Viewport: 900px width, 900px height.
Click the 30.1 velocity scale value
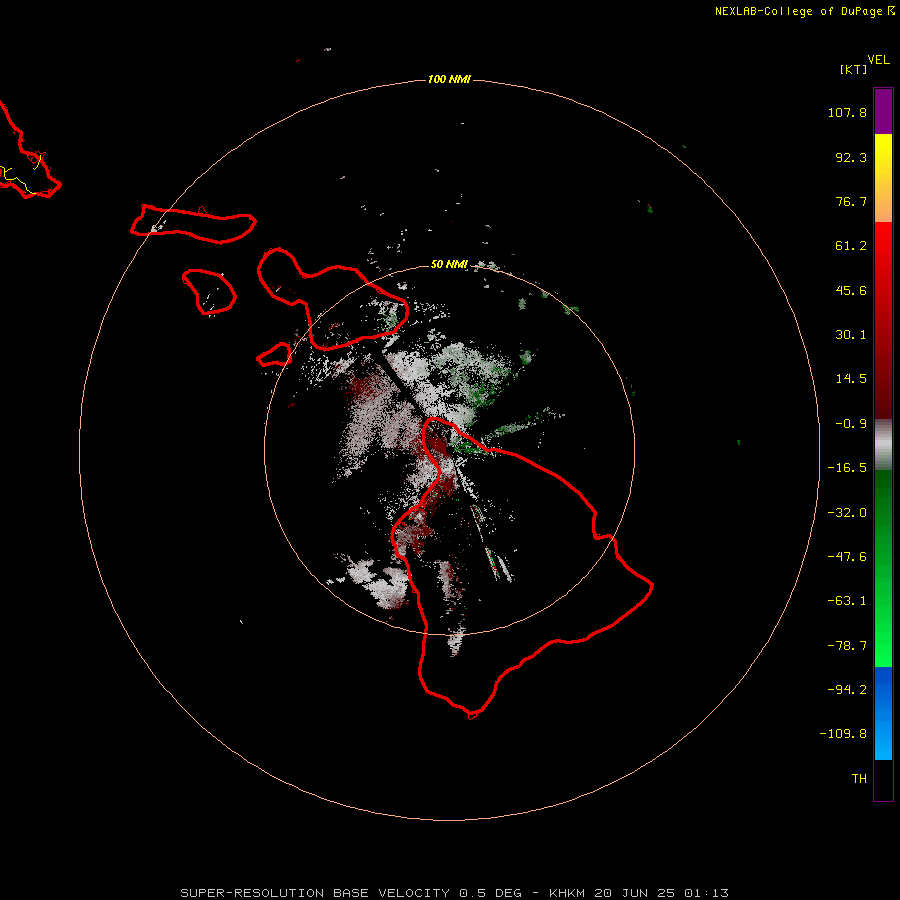pyautogui.click(x=851, y=335)
